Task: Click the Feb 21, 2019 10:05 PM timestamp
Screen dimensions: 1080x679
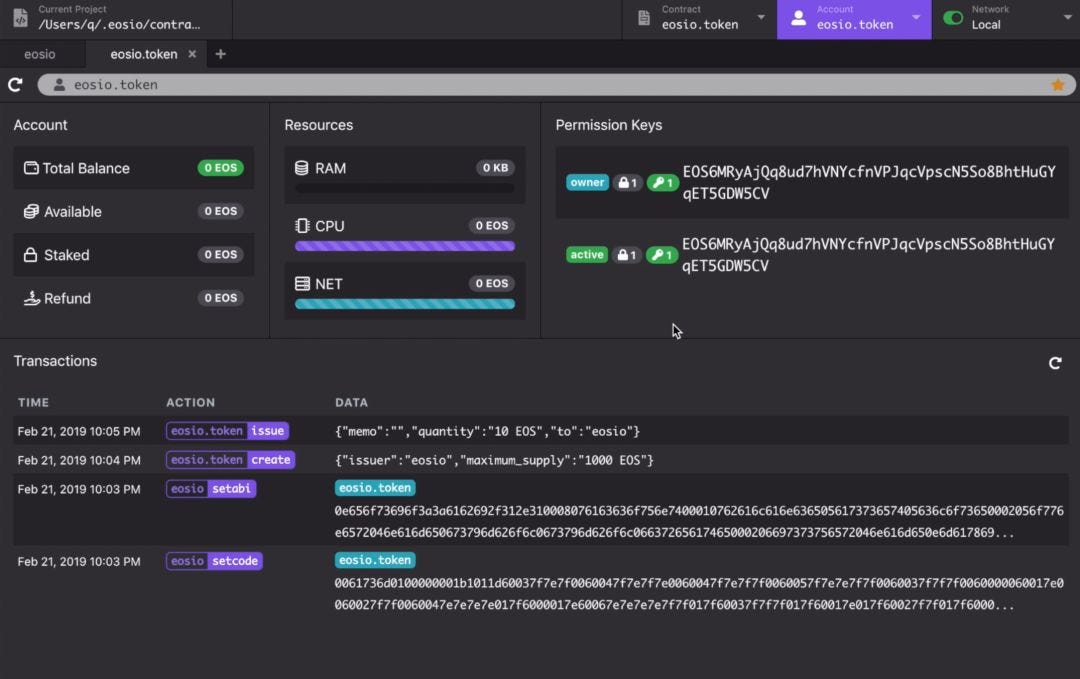Action: pos(79,431)
